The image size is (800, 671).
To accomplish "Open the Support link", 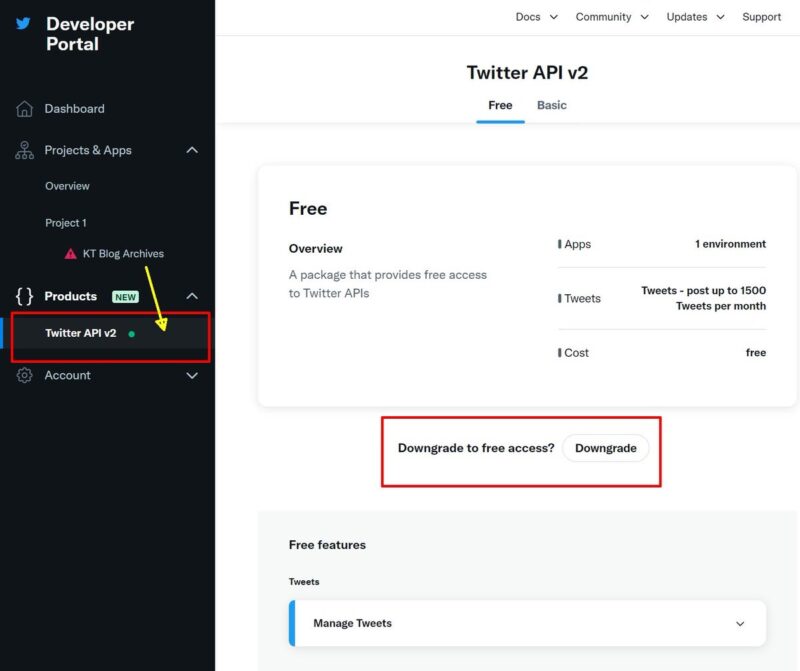I will point(761,17).
